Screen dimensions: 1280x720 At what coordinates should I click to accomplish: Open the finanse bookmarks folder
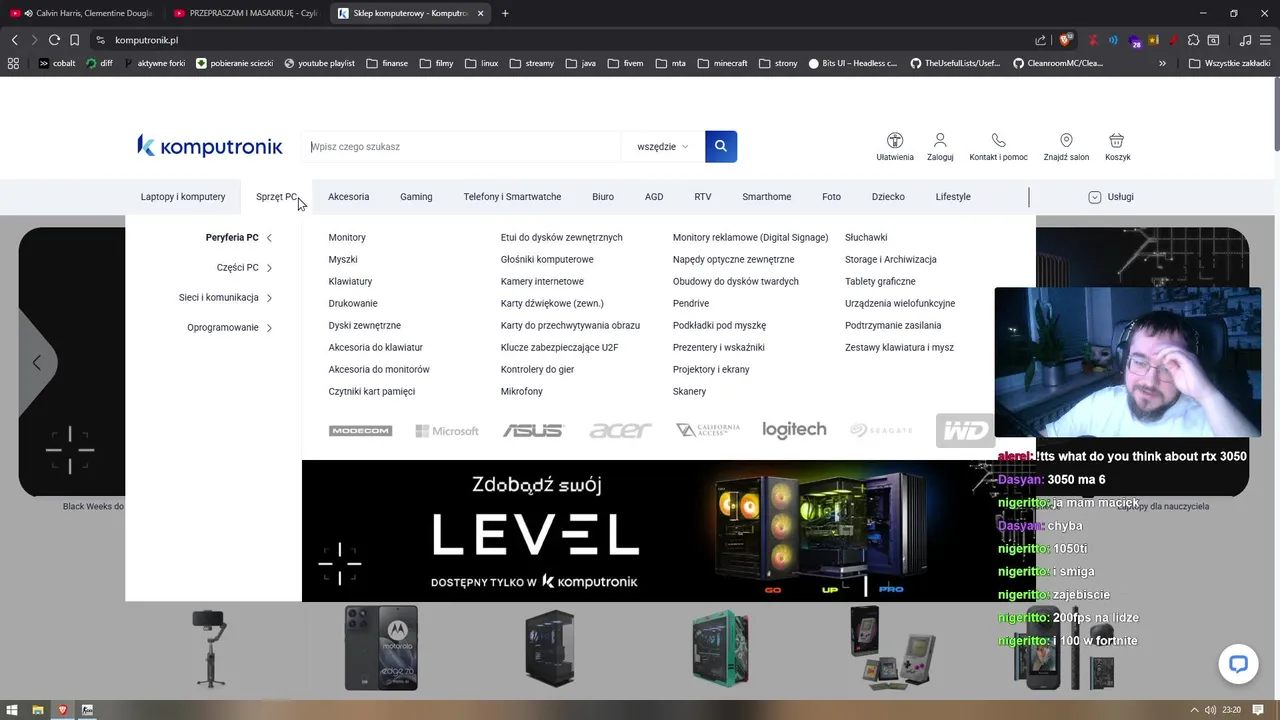tap(387, 63)
